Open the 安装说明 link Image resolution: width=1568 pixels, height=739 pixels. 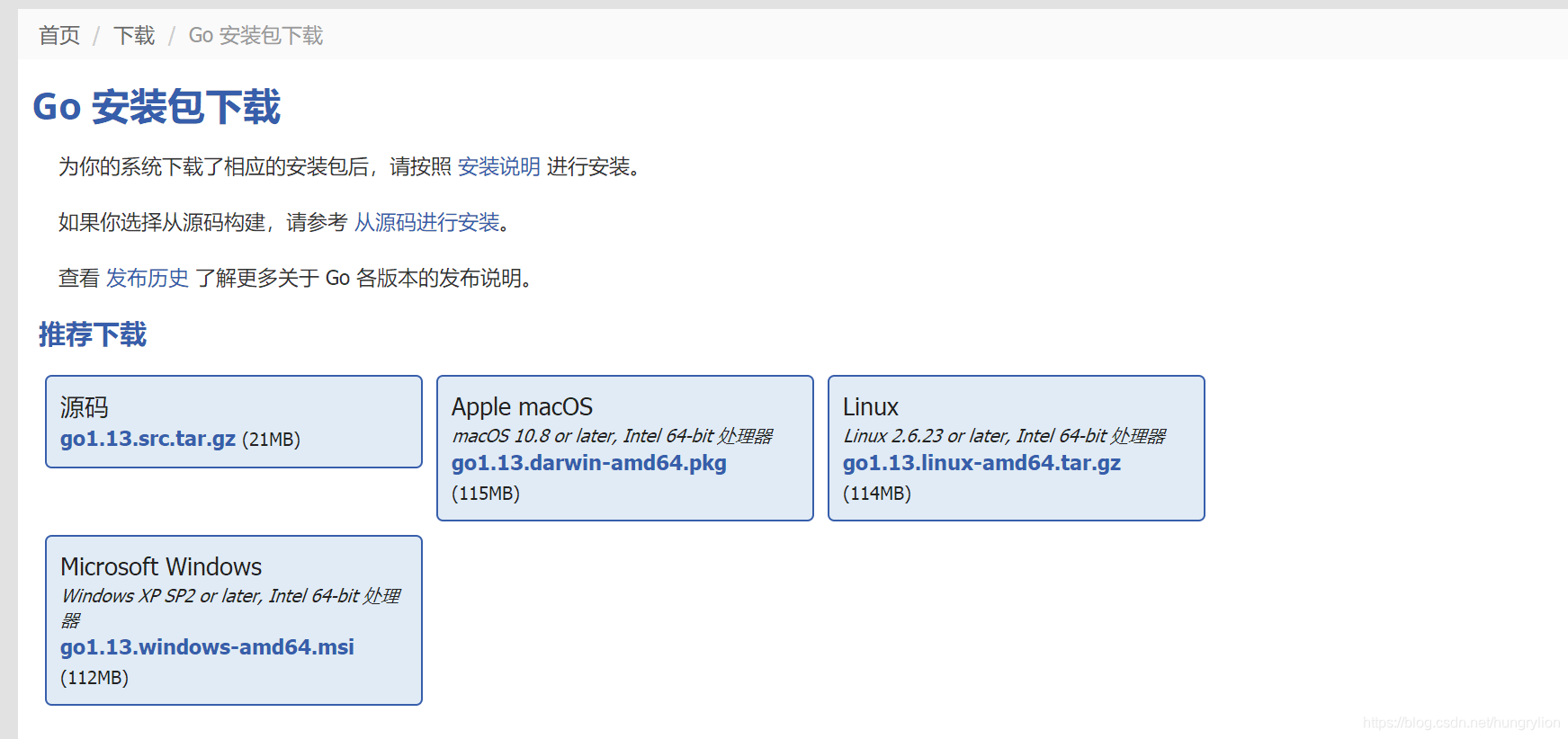click(499, 167)
